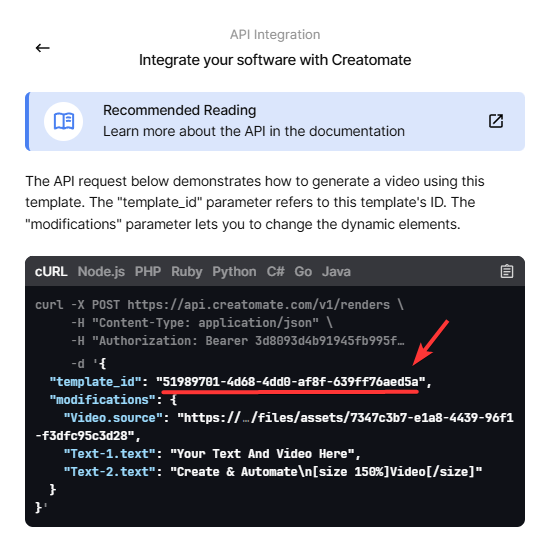Show the C# code example
Viewport: 547px width, 545px height.
pyautogui.click(x=276, y=271)
